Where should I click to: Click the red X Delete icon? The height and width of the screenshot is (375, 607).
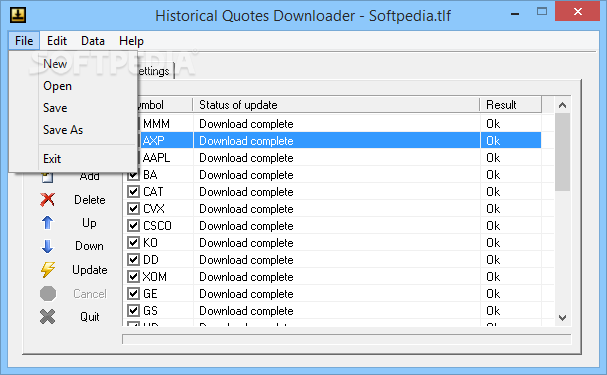point(48,200)
